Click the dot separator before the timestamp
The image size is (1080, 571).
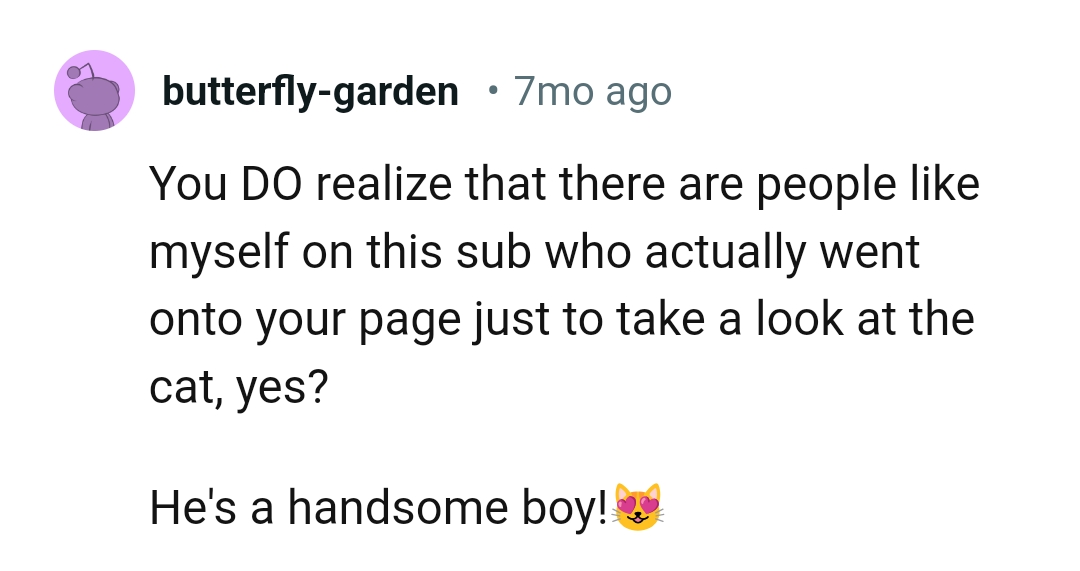click(x=491, y=92)
